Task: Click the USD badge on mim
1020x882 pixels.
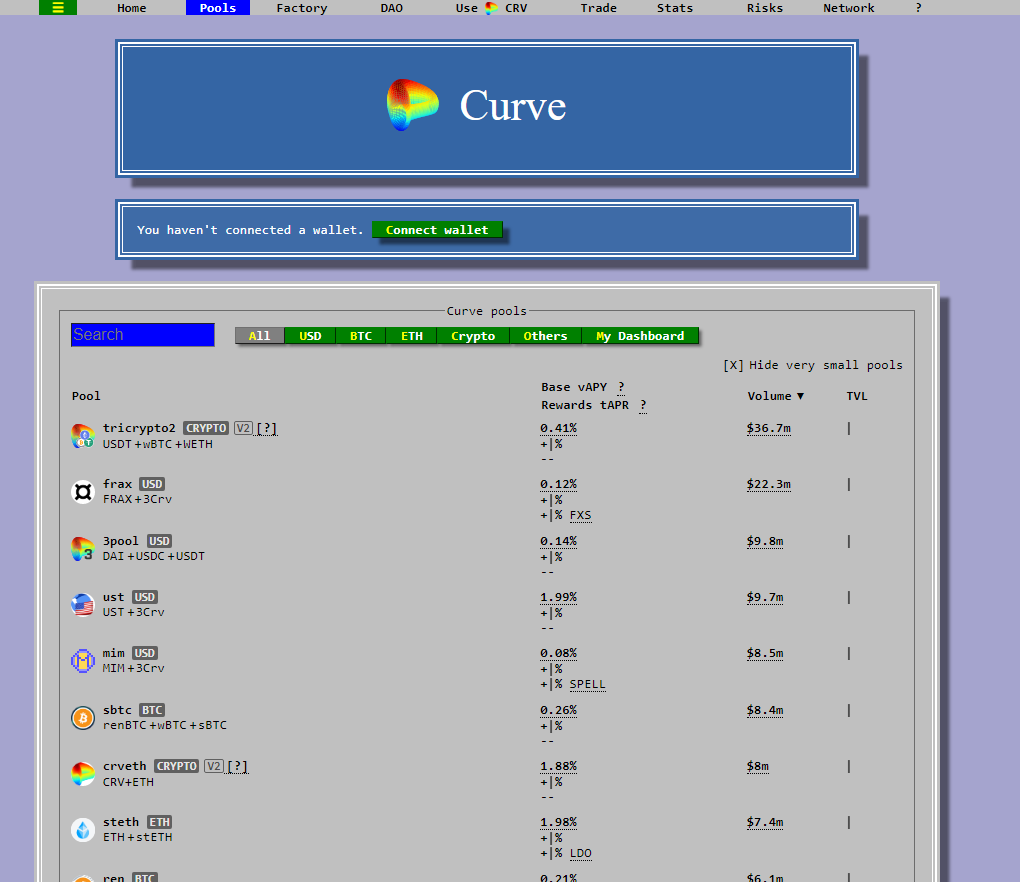Action: [144, 653]
